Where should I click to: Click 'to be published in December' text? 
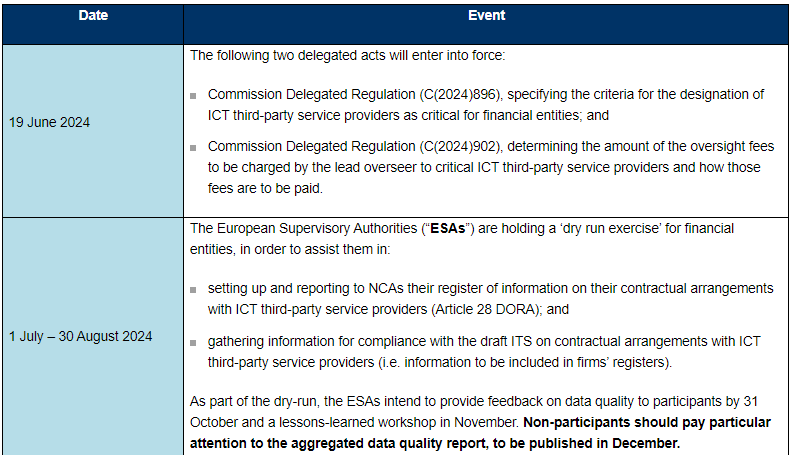pyautogui.click(x=600, y=442)
